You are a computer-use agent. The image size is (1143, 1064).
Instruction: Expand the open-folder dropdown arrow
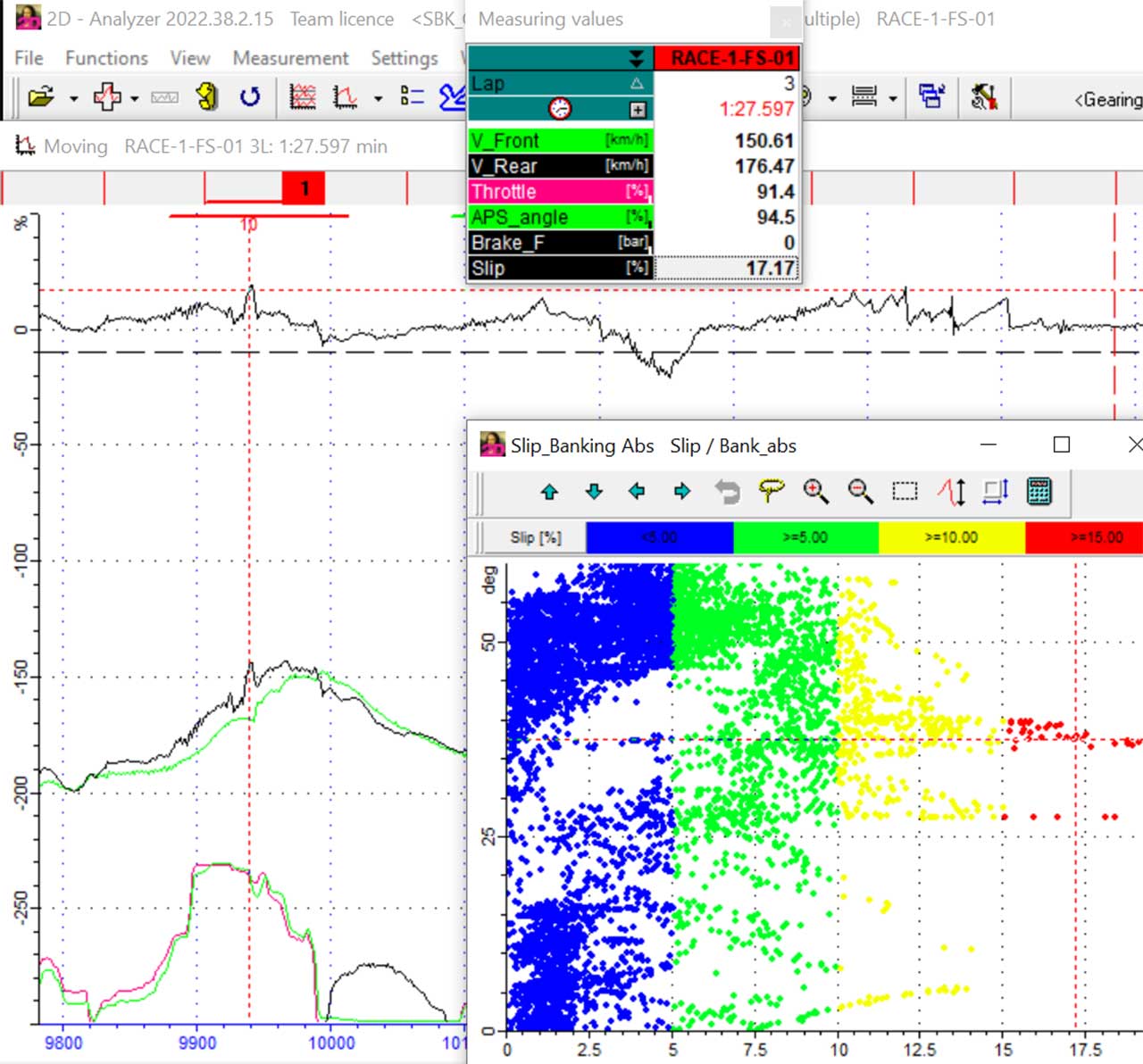point(74,98)
